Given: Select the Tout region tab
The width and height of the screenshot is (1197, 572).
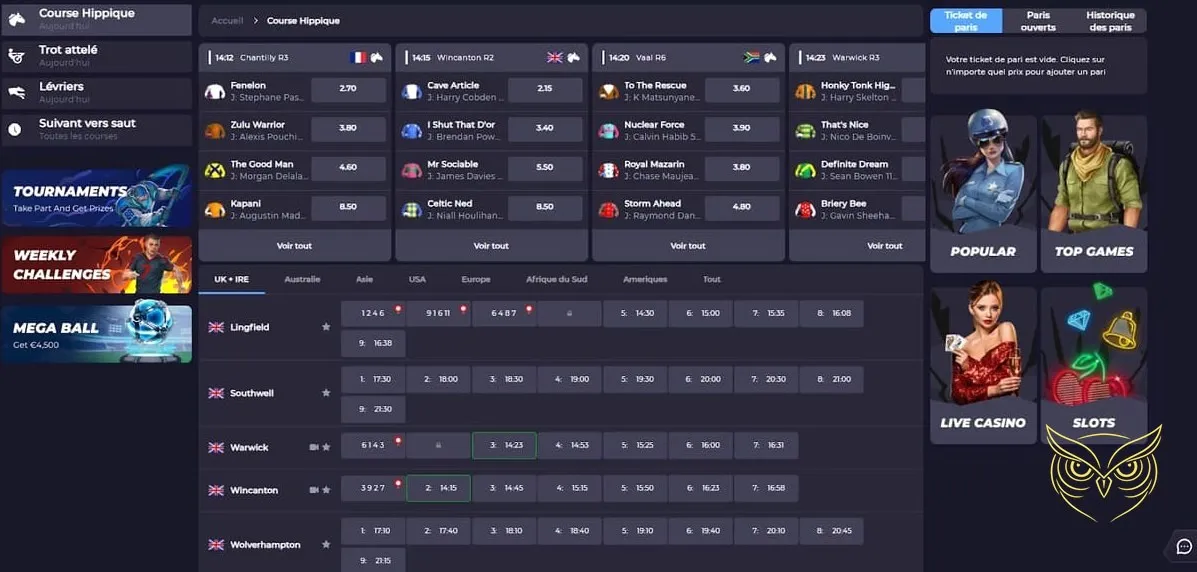Looking at the screenshot, I should (x=711, y=280).
